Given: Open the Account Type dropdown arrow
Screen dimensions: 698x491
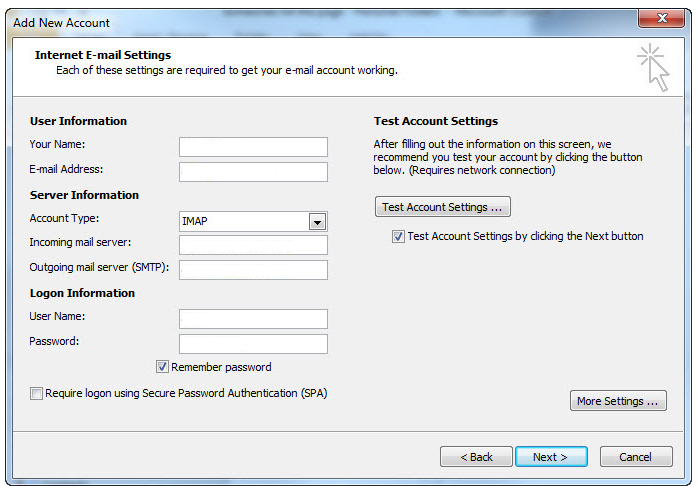Looking at the screenshot, I should (317, 222).
